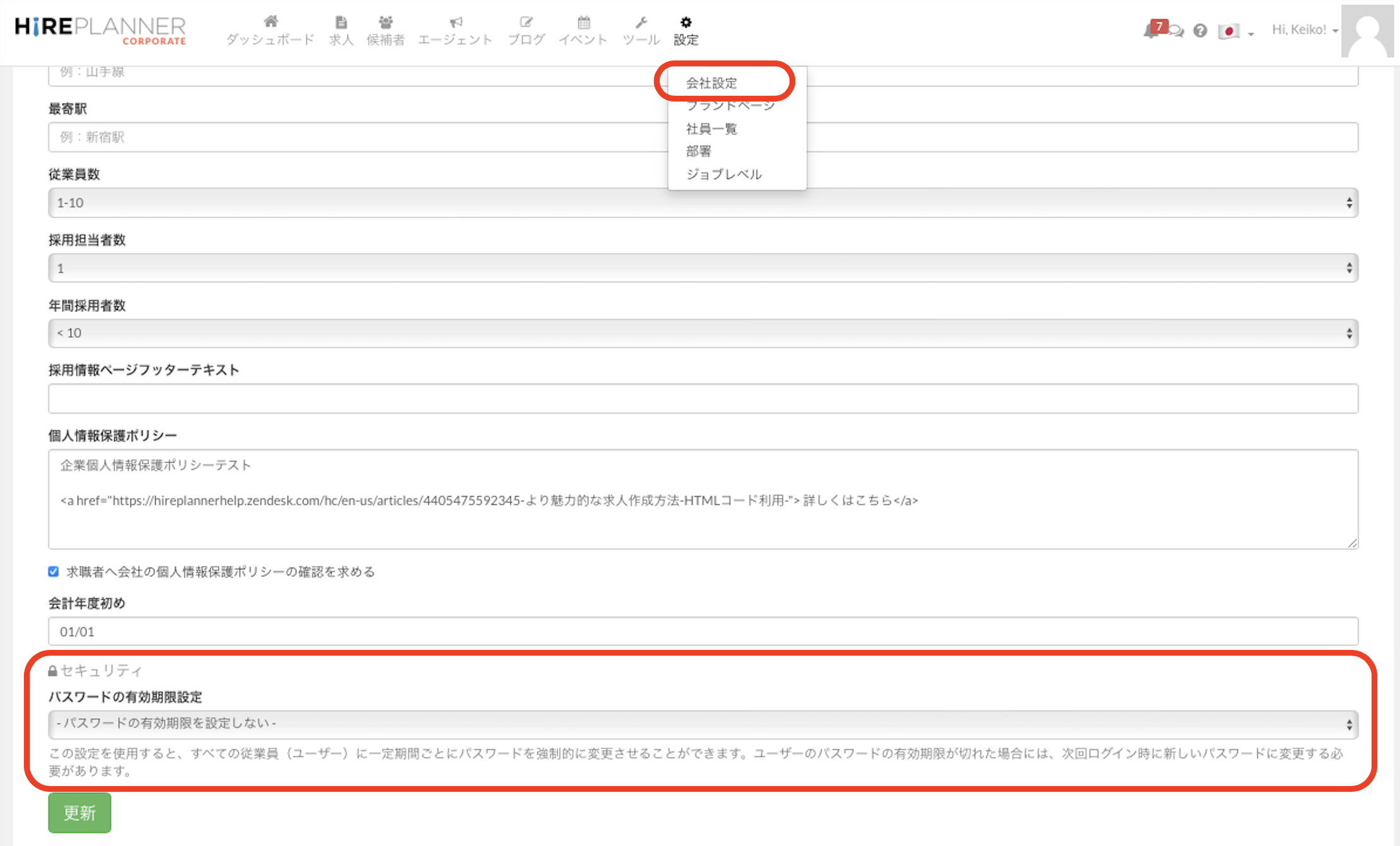Open ブログ edit icon
Screen dimensions: 1400x846
click(x=526, y=23)
